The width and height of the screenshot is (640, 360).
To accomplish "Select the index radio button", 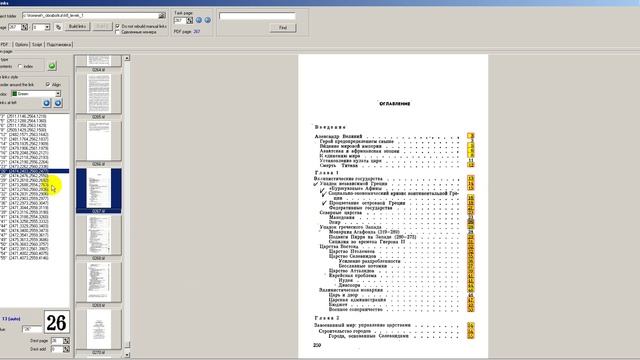I will [x=20, y=66].
